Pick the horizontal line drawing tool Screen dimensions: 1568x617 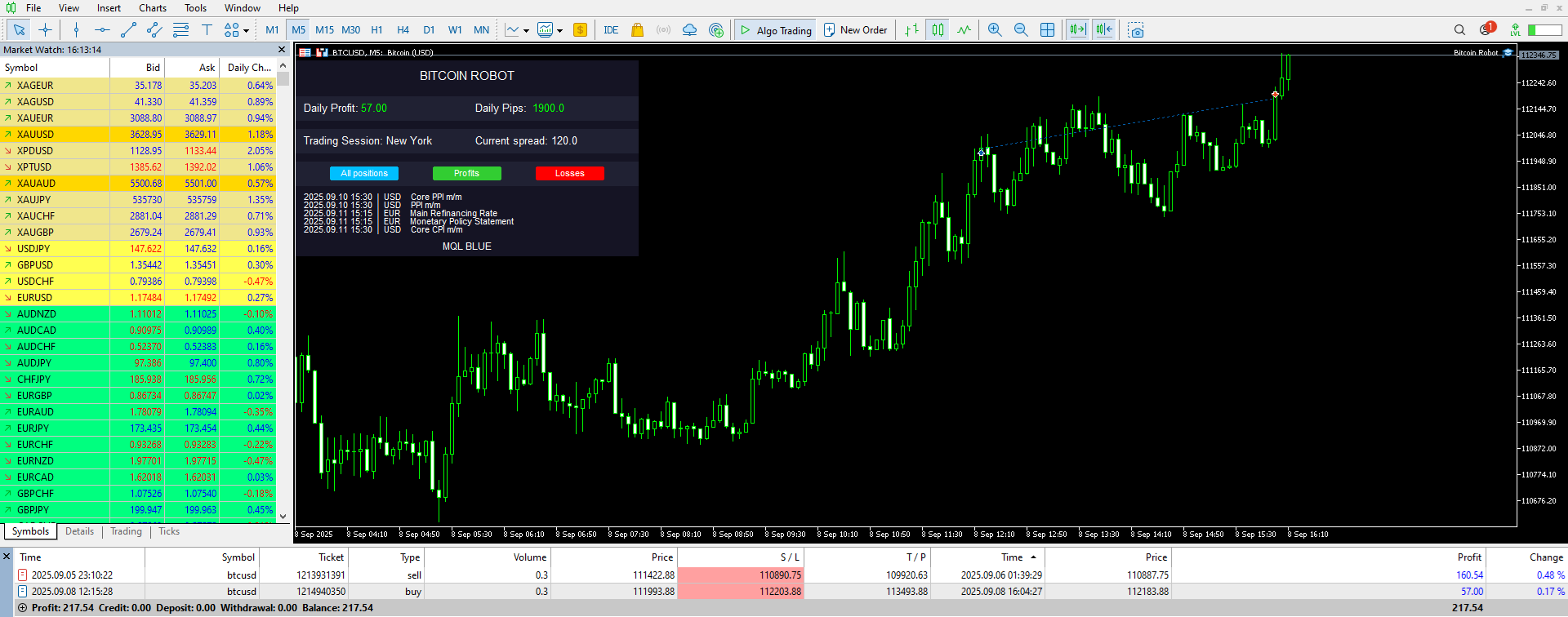coord(102,30)
